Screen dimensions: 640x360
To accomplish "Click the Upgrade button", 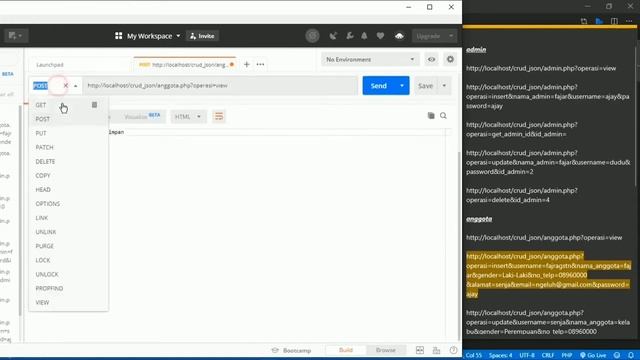I will (x=428, y=36).
